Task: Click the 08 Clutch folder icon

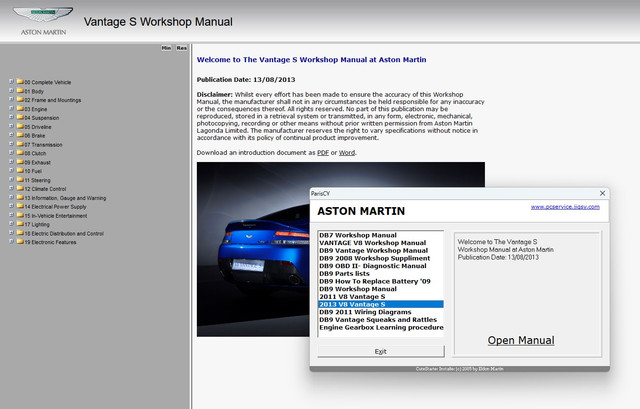Action: click(x=20, y=153)
